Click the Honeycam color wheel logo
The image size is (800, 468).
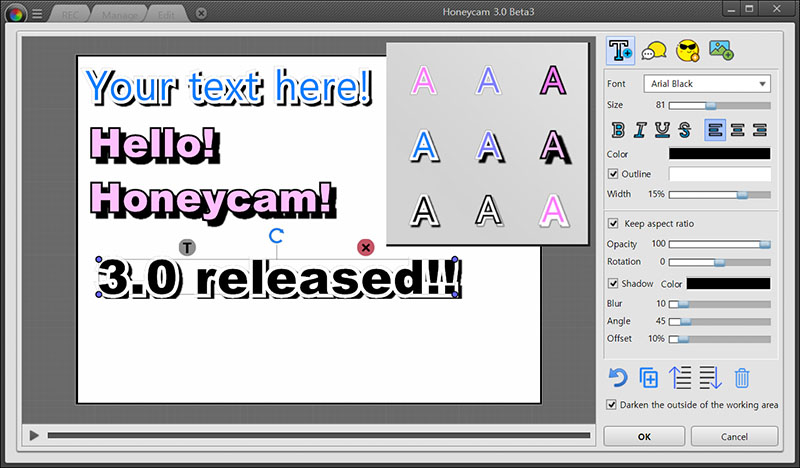(16, 14)
